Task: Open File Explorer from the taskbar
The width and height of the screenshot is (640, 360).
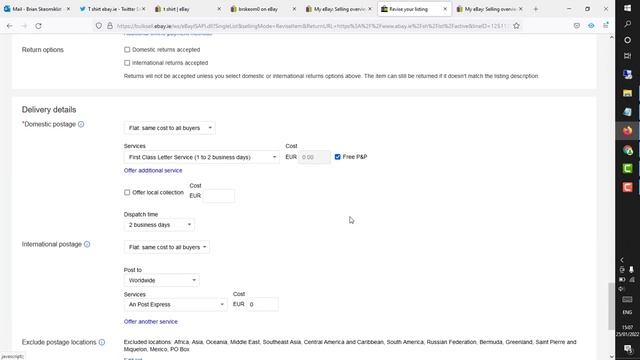Action: (627, 93)
